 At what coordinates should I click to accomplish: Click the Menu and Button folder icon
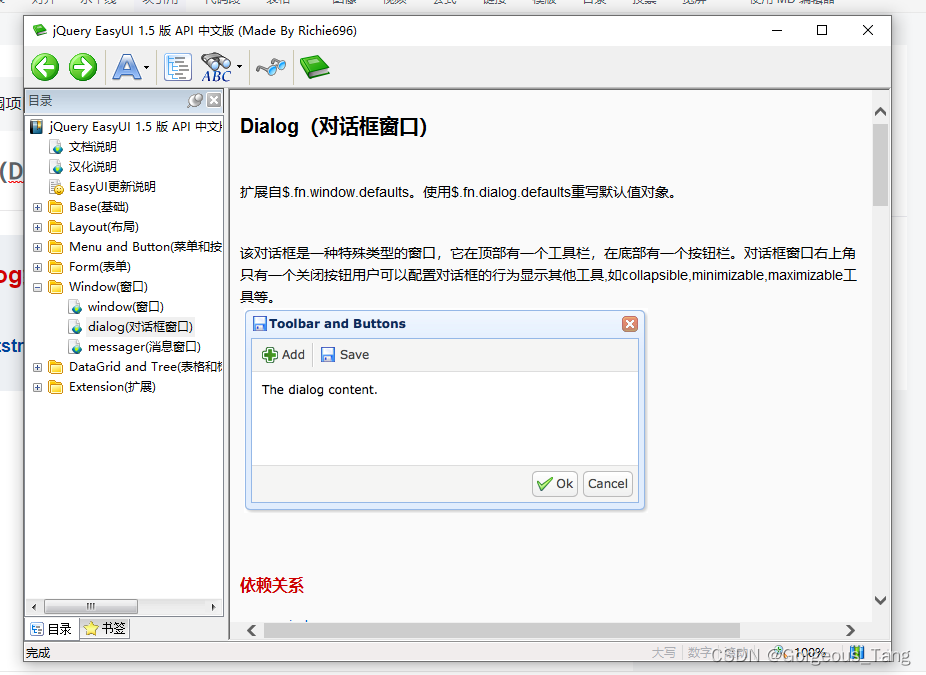(56, 247)
